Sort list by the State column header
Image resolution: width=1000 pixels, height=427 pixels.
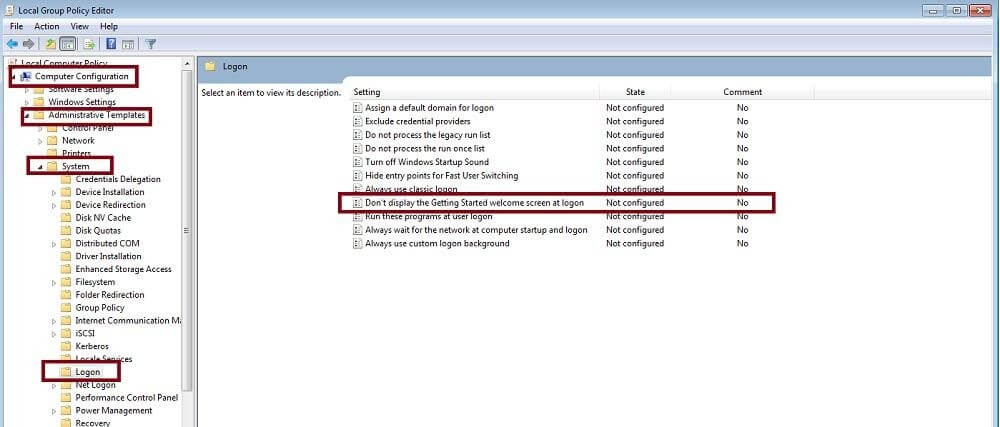(635, 92)
